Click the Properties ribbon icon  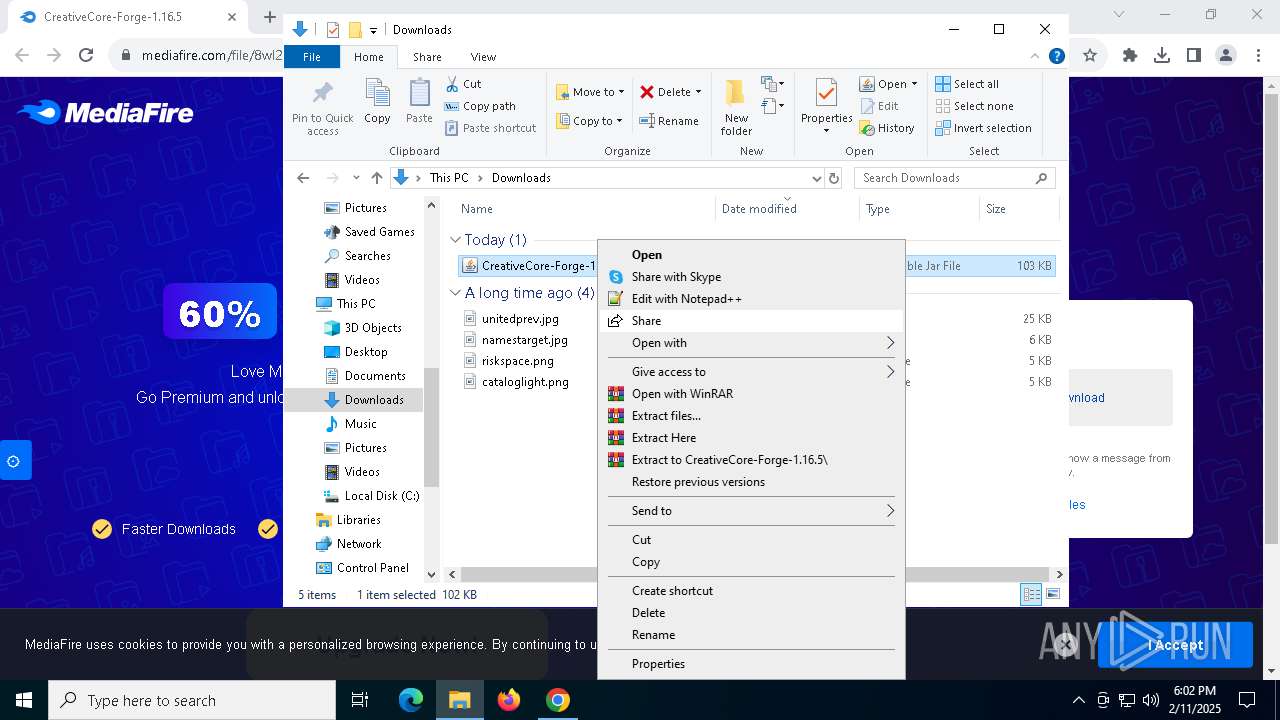tap(826, 93)
